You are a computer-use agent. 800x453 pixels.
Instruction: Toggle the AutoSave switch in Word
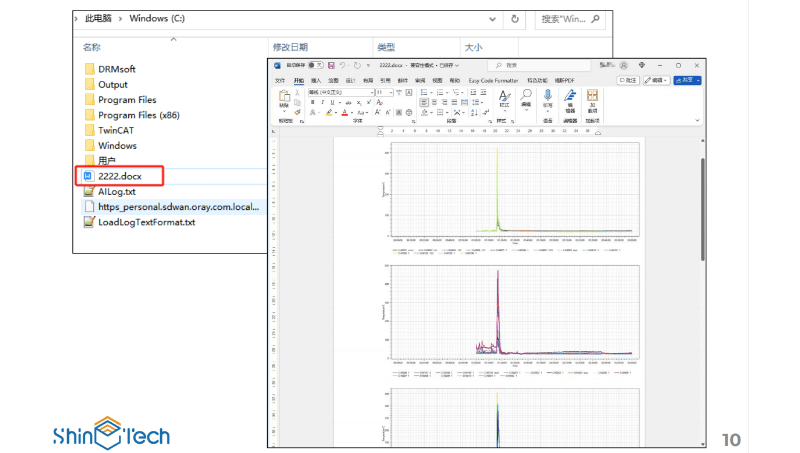(x=316, y=65)
